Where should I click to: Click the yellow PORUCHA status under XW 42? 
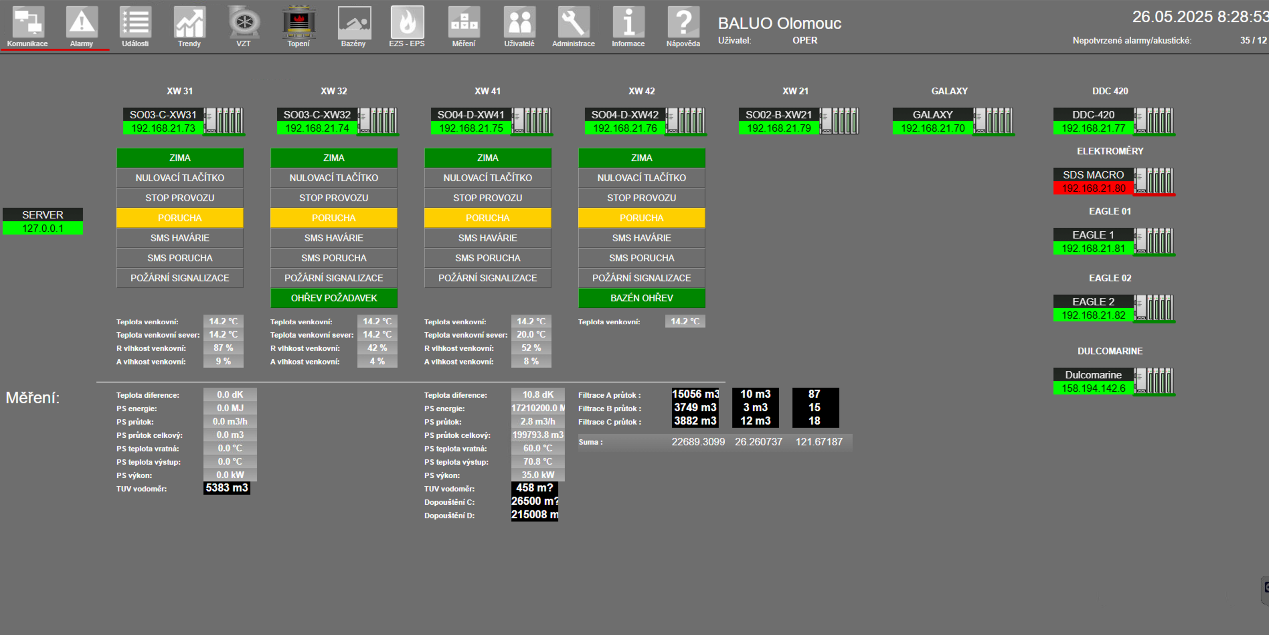tap(642, 218)
